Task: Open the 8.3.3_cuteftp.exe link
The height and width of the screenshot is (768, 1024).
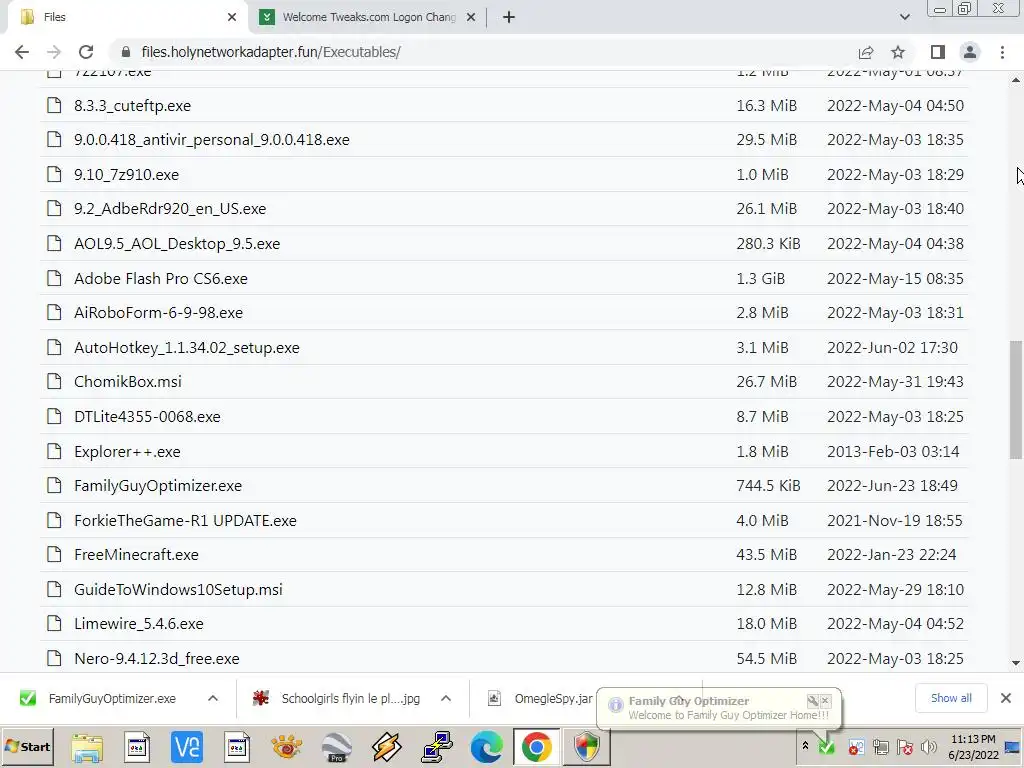Action: pyautogui.click(x=133, y=106)
